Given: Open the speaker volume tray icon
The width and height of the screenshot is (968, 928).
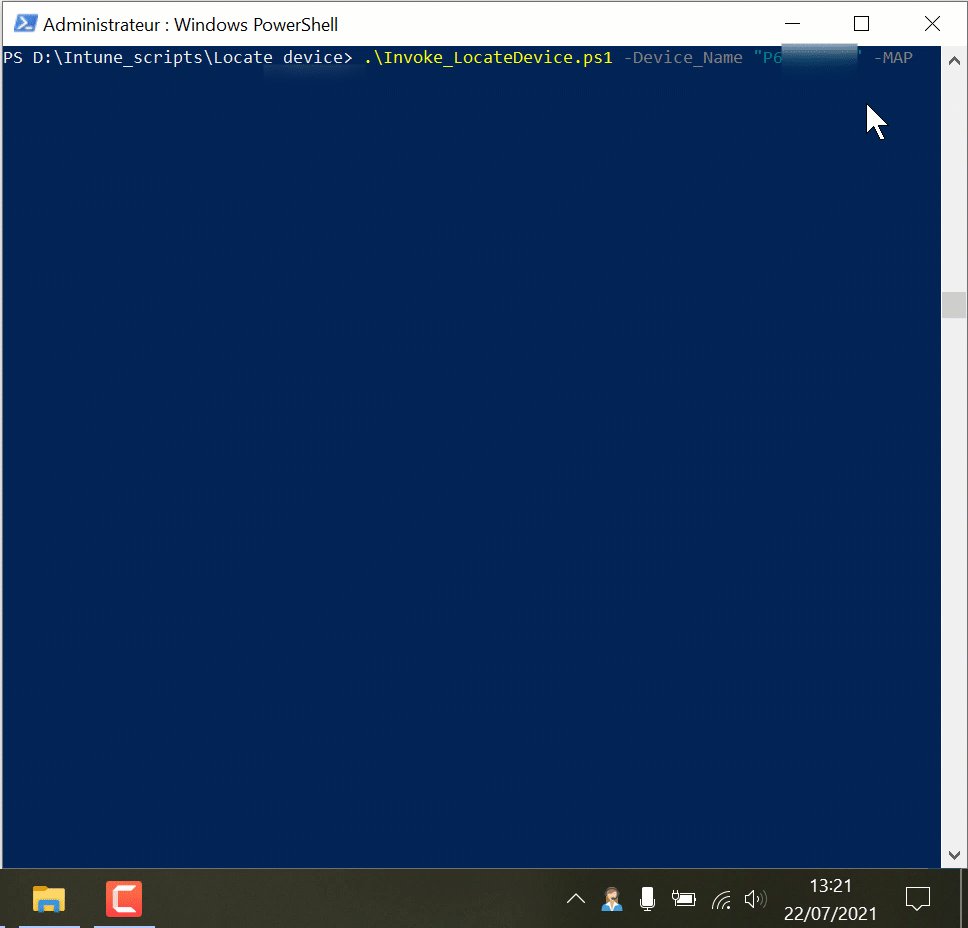Looking at the screenshot, I should 755,899.
